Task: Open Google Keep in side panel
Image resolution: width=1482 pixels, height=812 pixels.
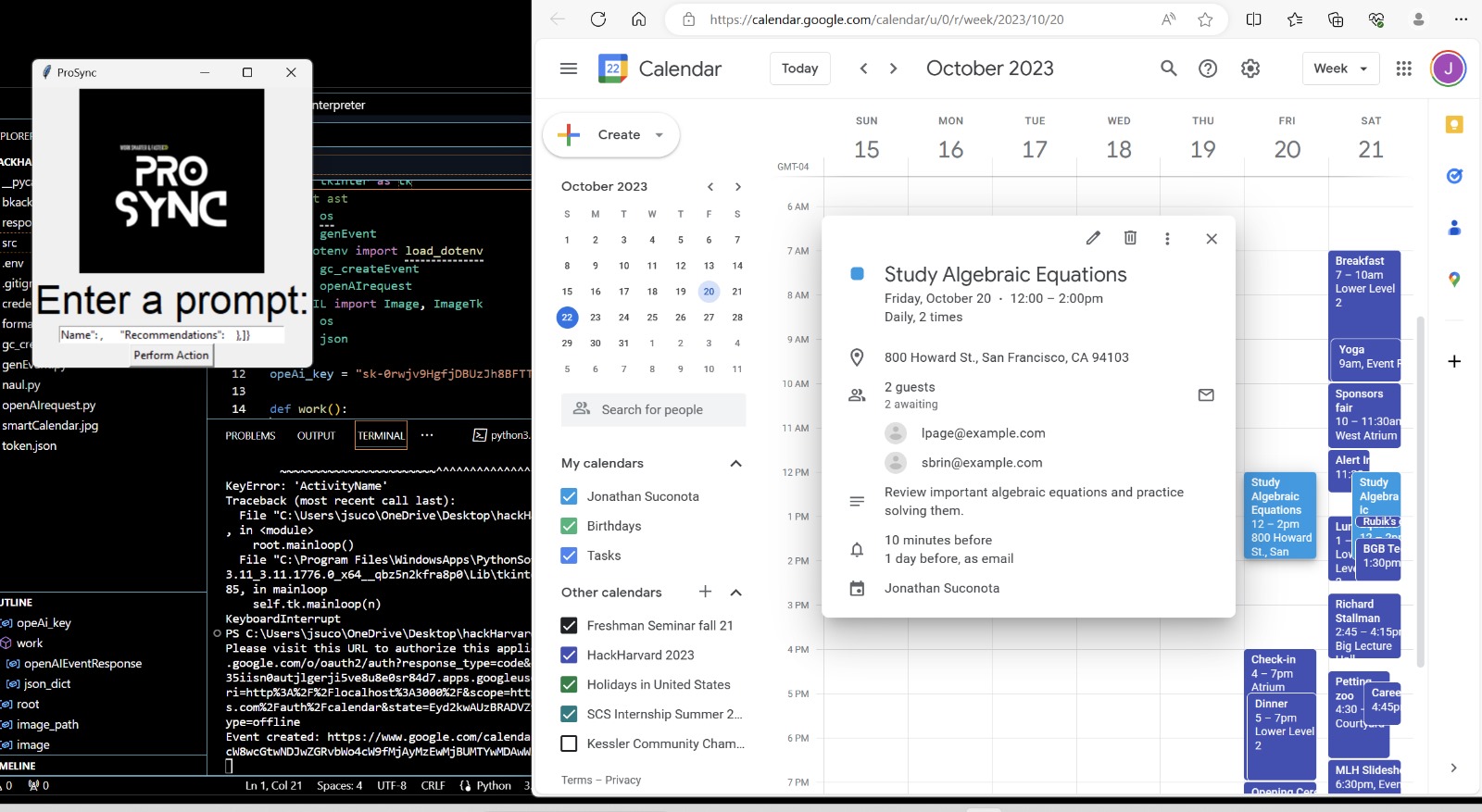Action: tap(1454, 124)
